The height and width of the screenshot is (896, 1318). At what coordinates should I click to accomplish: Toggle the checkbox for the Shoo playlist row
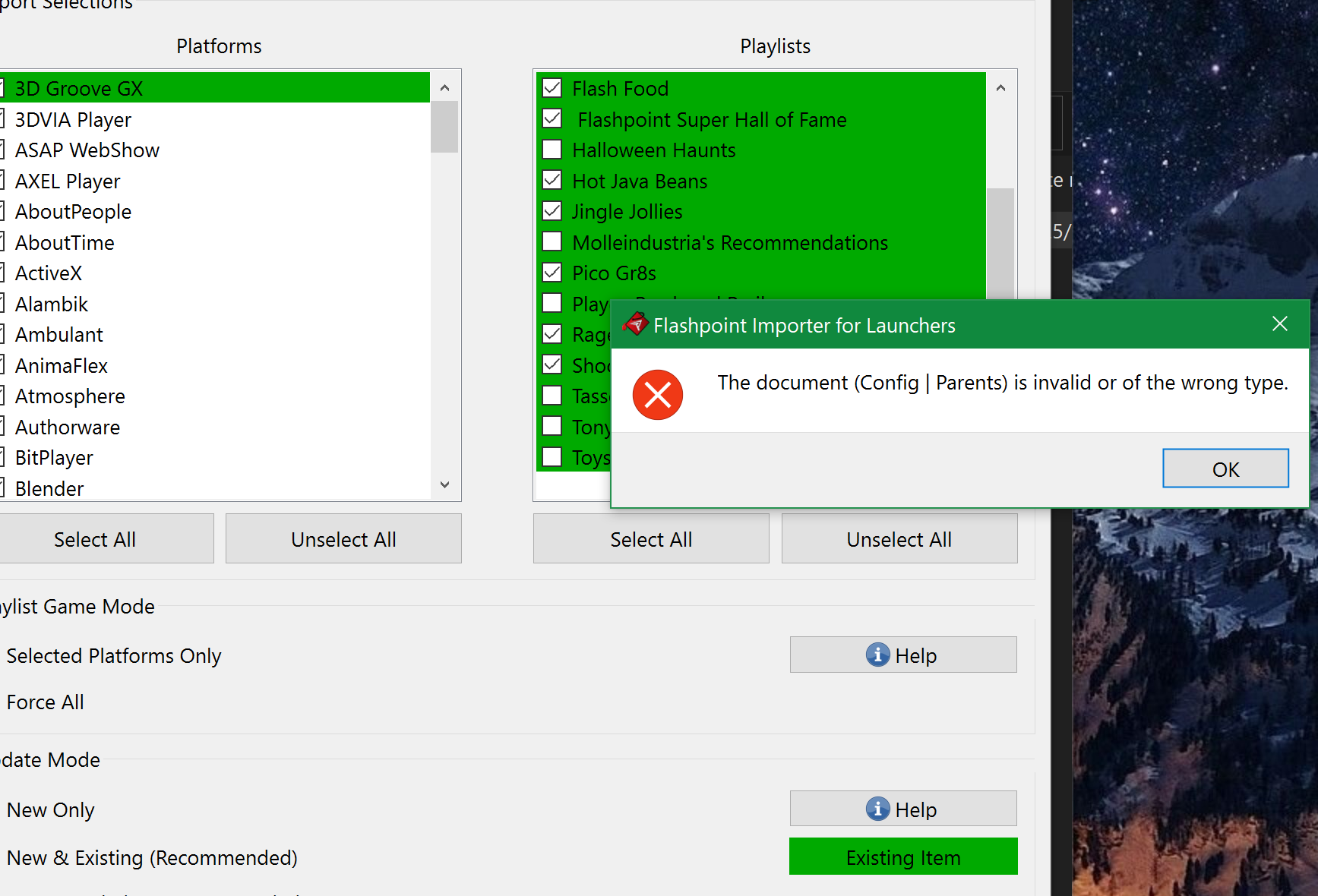pyautogui.click(x=552, y=365)
